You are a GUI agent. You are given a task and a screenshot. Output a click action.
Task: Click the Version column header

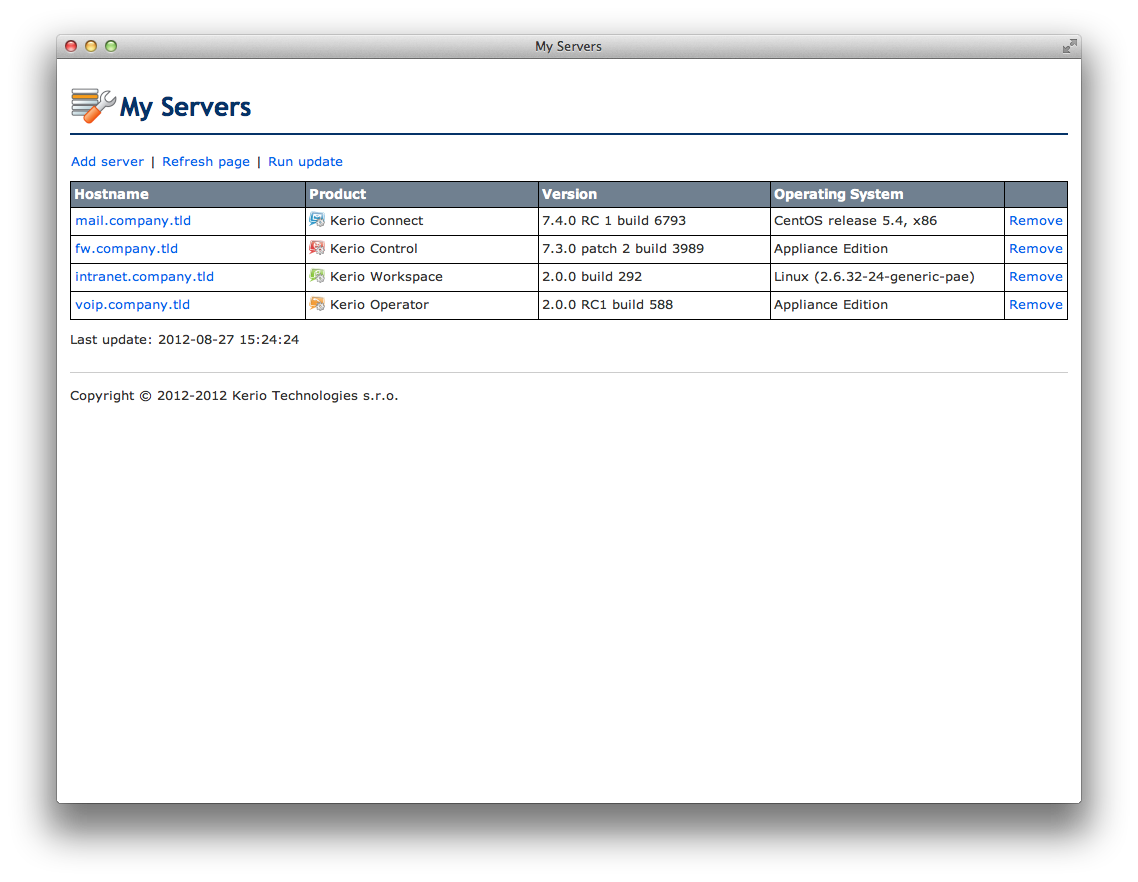654,195
